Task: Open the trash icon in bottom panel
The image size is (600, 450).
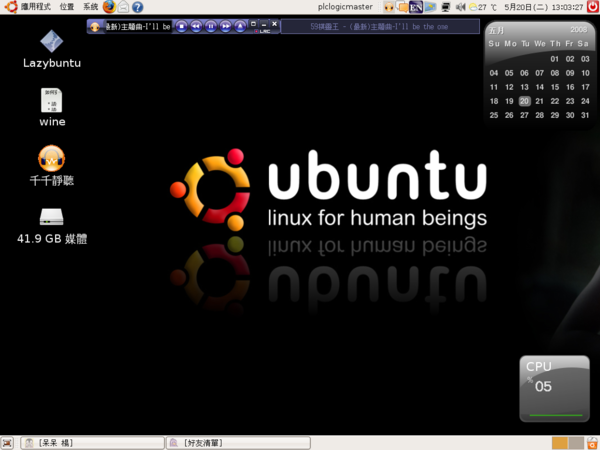Action: (593, 443)
